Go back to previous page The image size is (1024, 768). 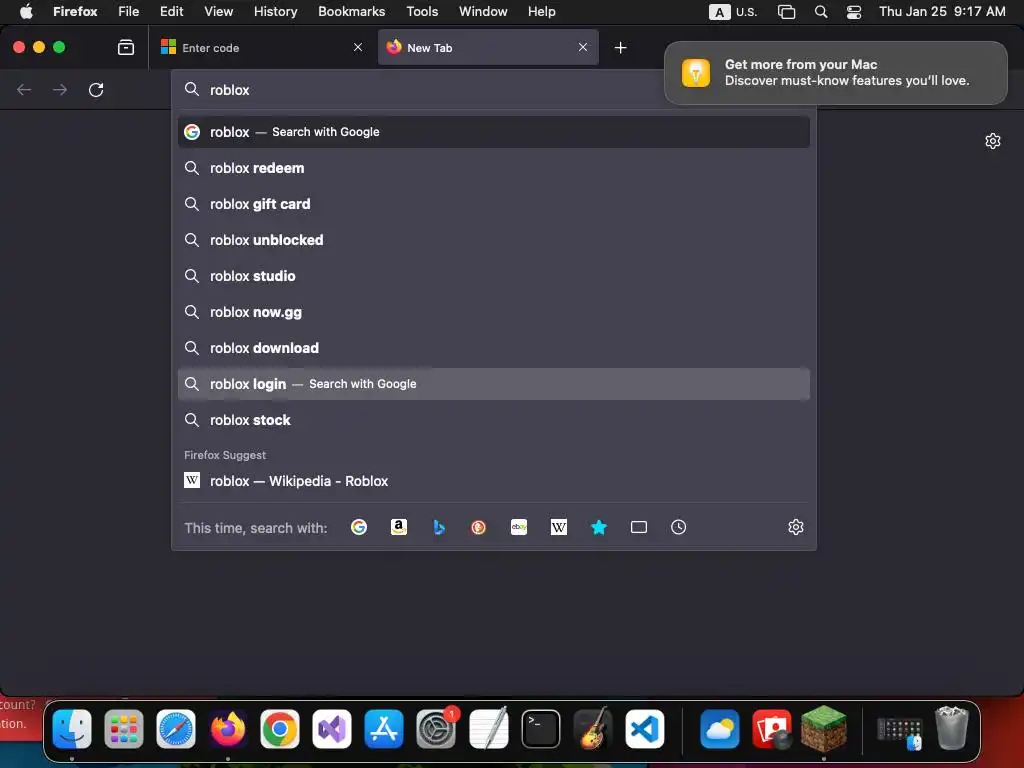coord(24,89)
